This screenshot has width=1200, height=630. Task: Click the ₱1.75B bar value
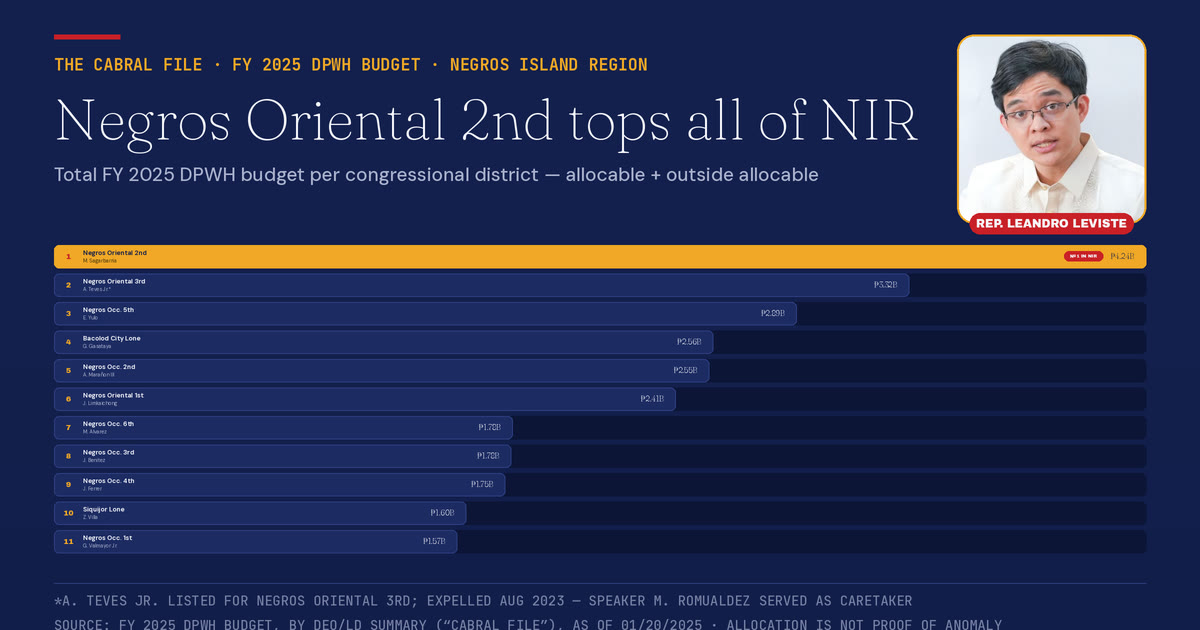pos(482,485)
